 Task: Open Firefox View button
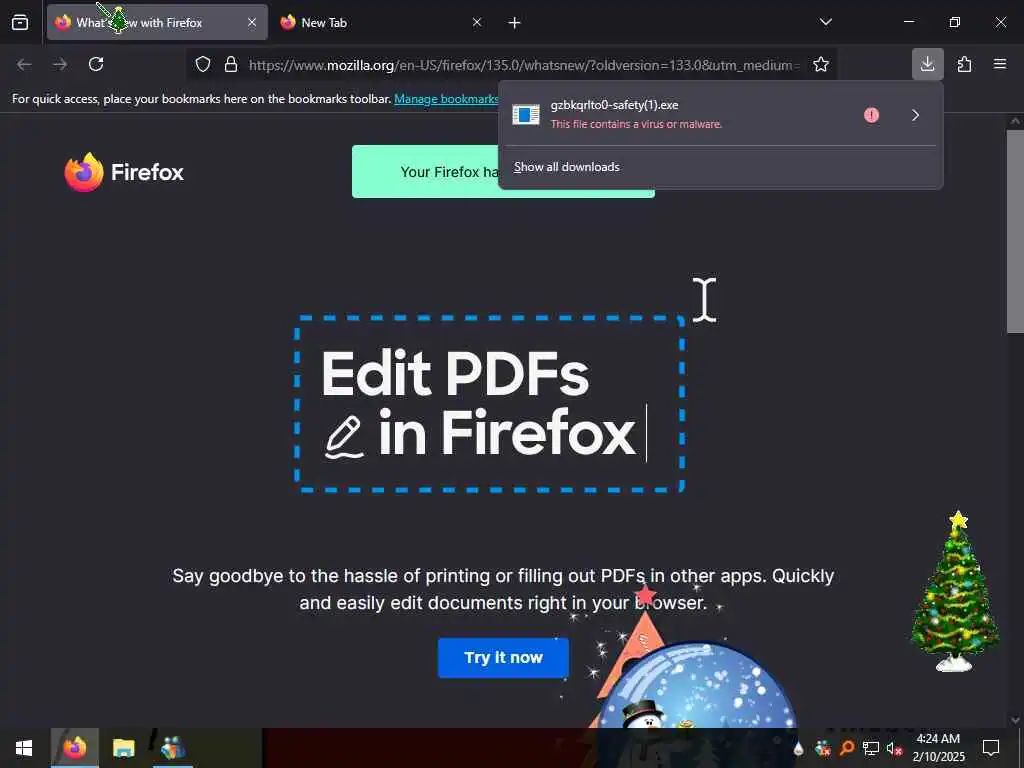[20, 22]
